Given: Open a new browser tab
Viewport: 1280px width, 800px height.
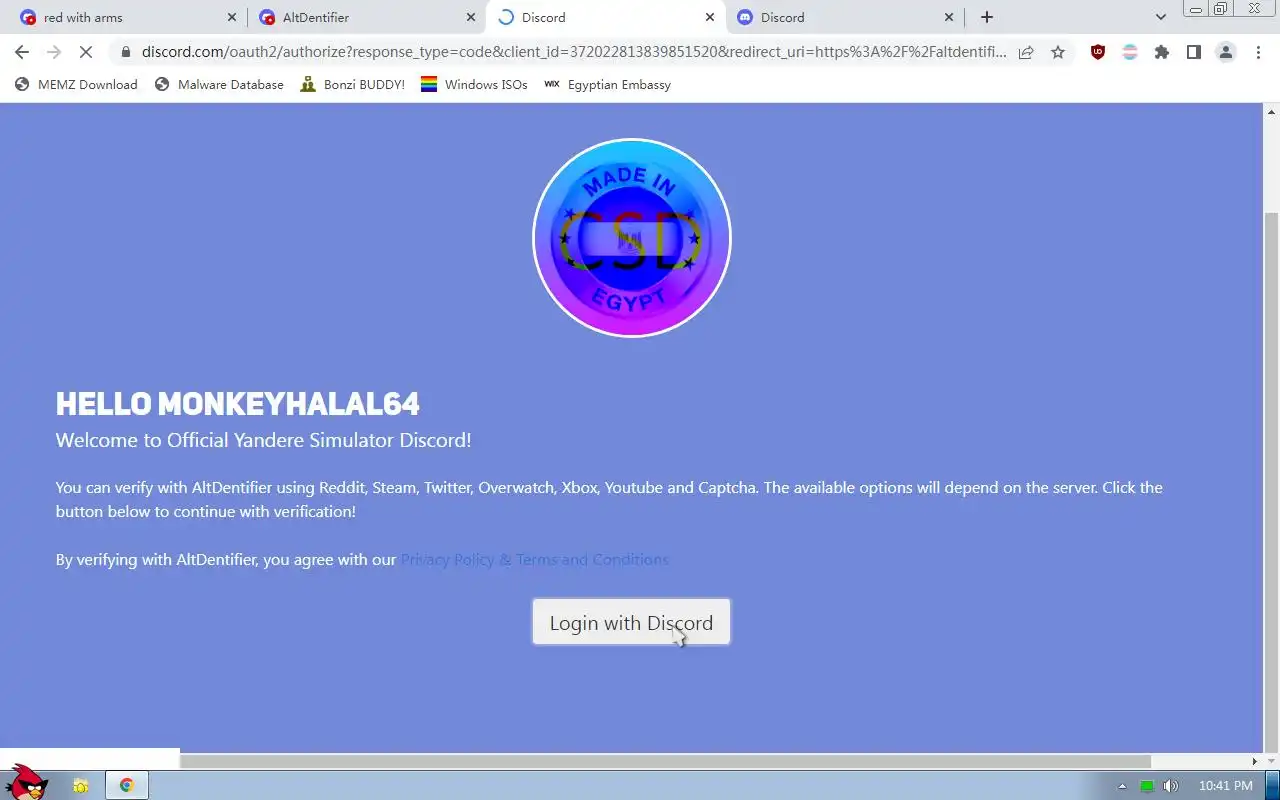Looking at the screenshot, I should (x=987, y=17).
